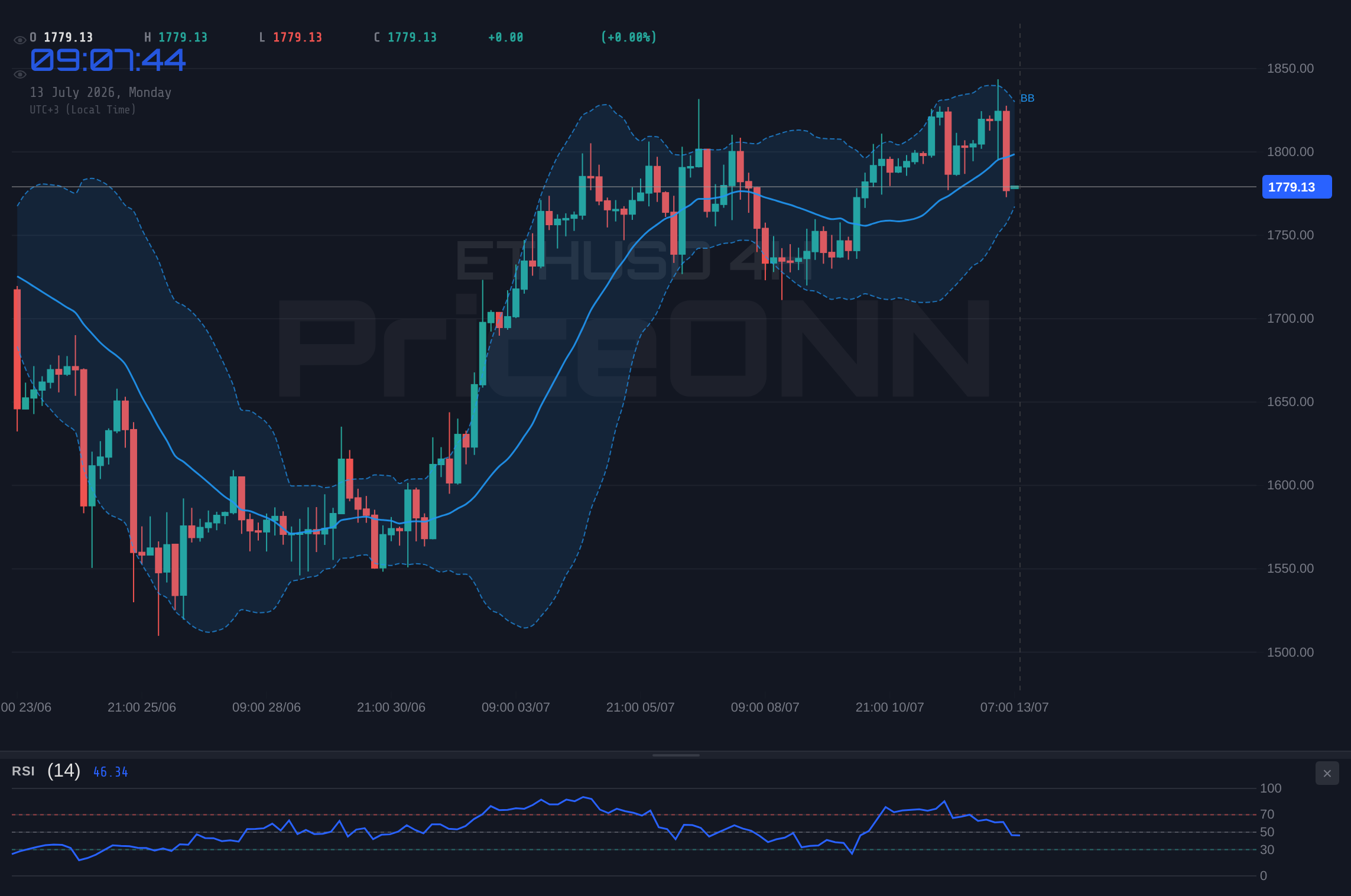Viewport: 1351px width, 896px height.
Task: Click the 1650.00 price axis label
Action: click(1290, 402)
